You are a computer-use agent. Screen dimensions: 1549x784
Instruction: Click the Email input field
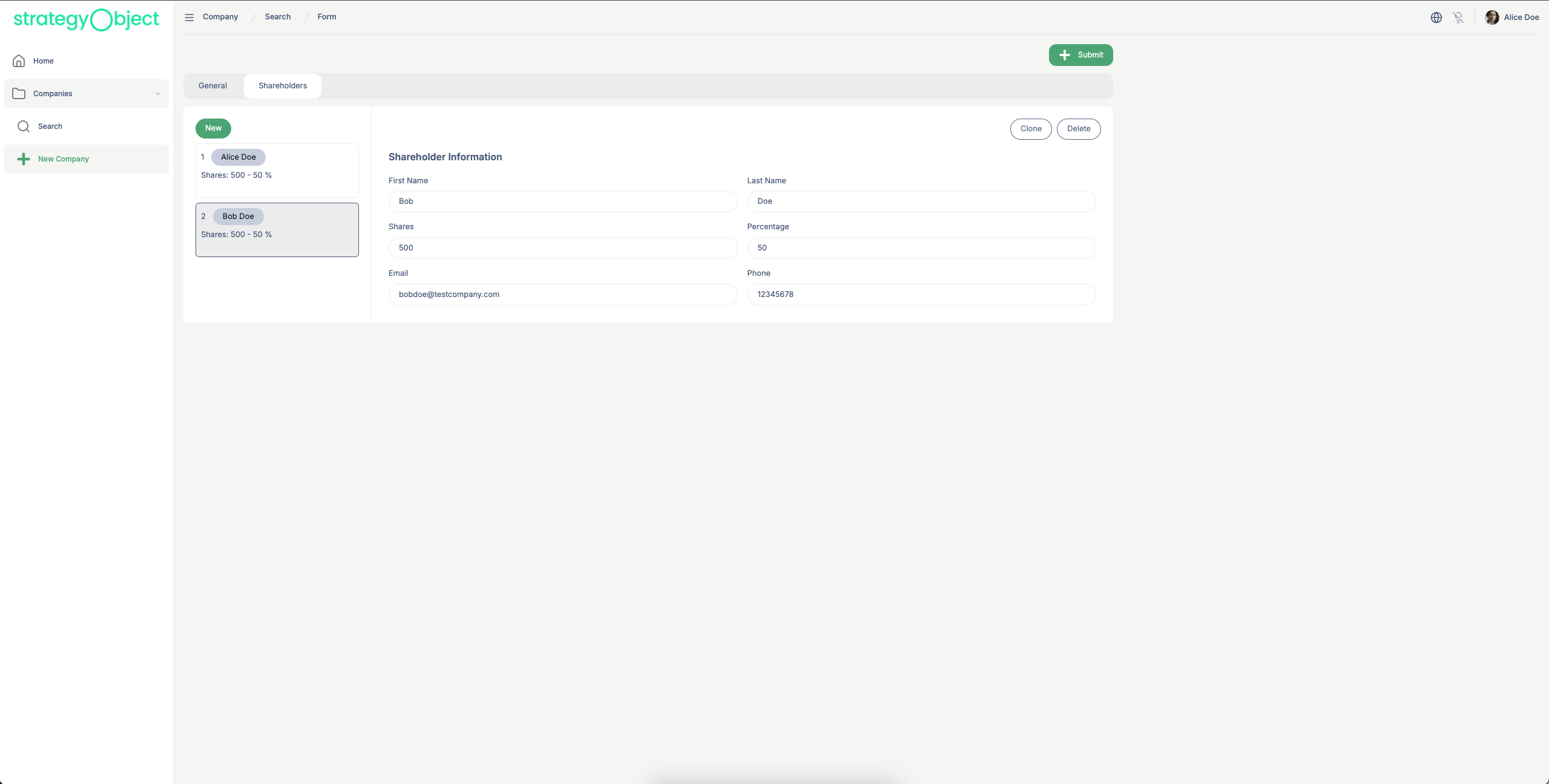pyautogui.click(x=562, y=295)
